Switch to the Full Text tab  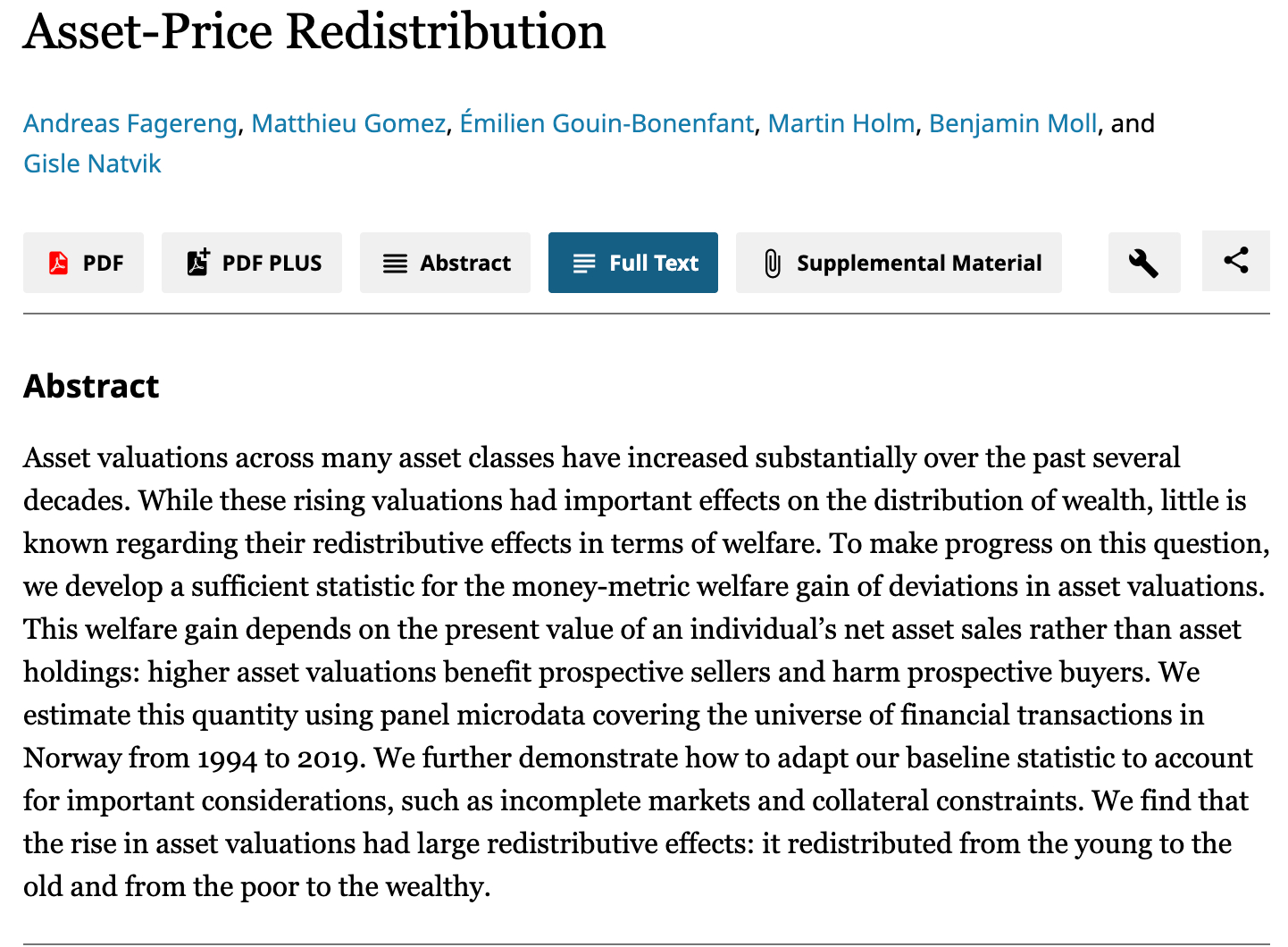tap(633, 263)
